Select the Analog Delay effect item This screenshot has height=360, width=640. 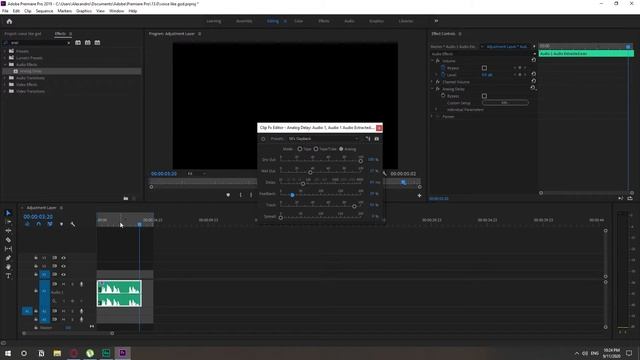[x=72, y=71]
